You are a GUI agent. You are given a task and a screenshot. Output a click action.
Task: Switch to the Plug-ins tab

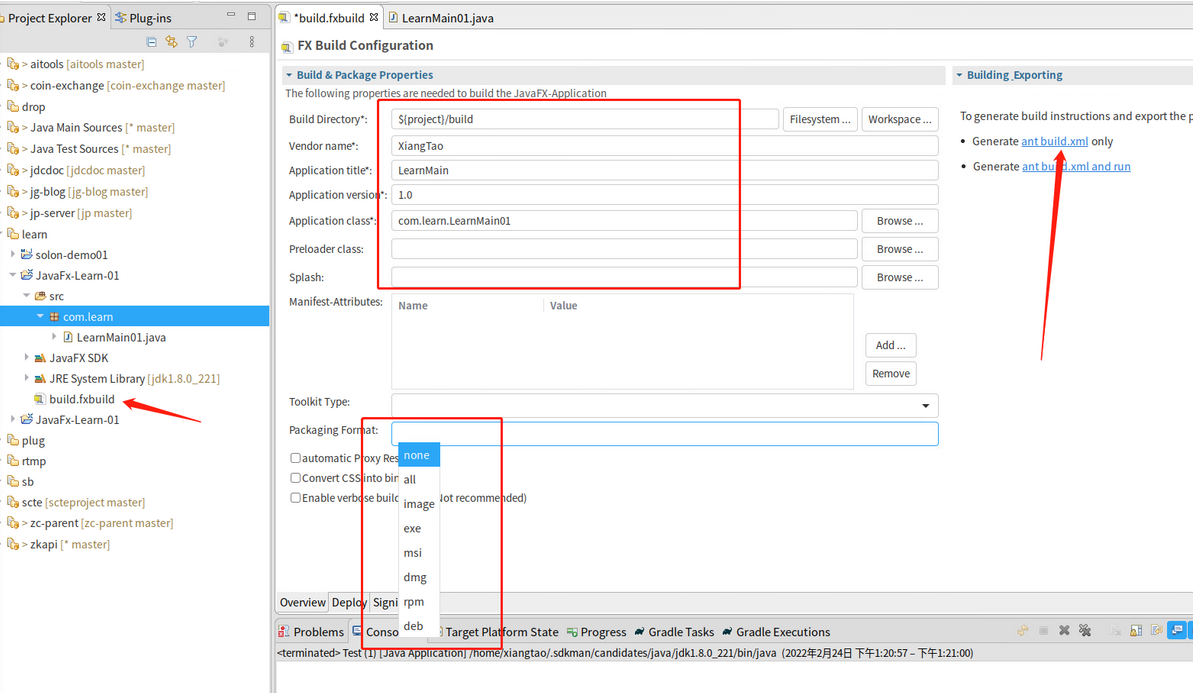point(143,17)
